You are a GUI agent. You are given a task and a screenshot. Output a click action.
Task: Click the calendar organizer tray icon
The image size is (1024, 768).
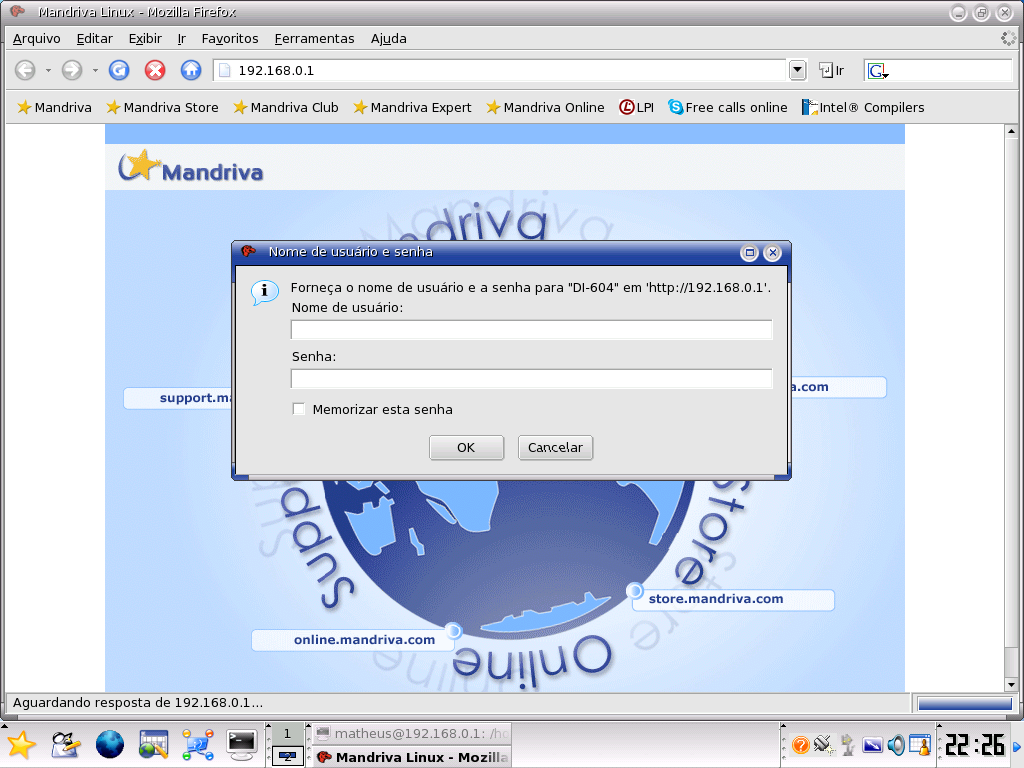(920, 745)
